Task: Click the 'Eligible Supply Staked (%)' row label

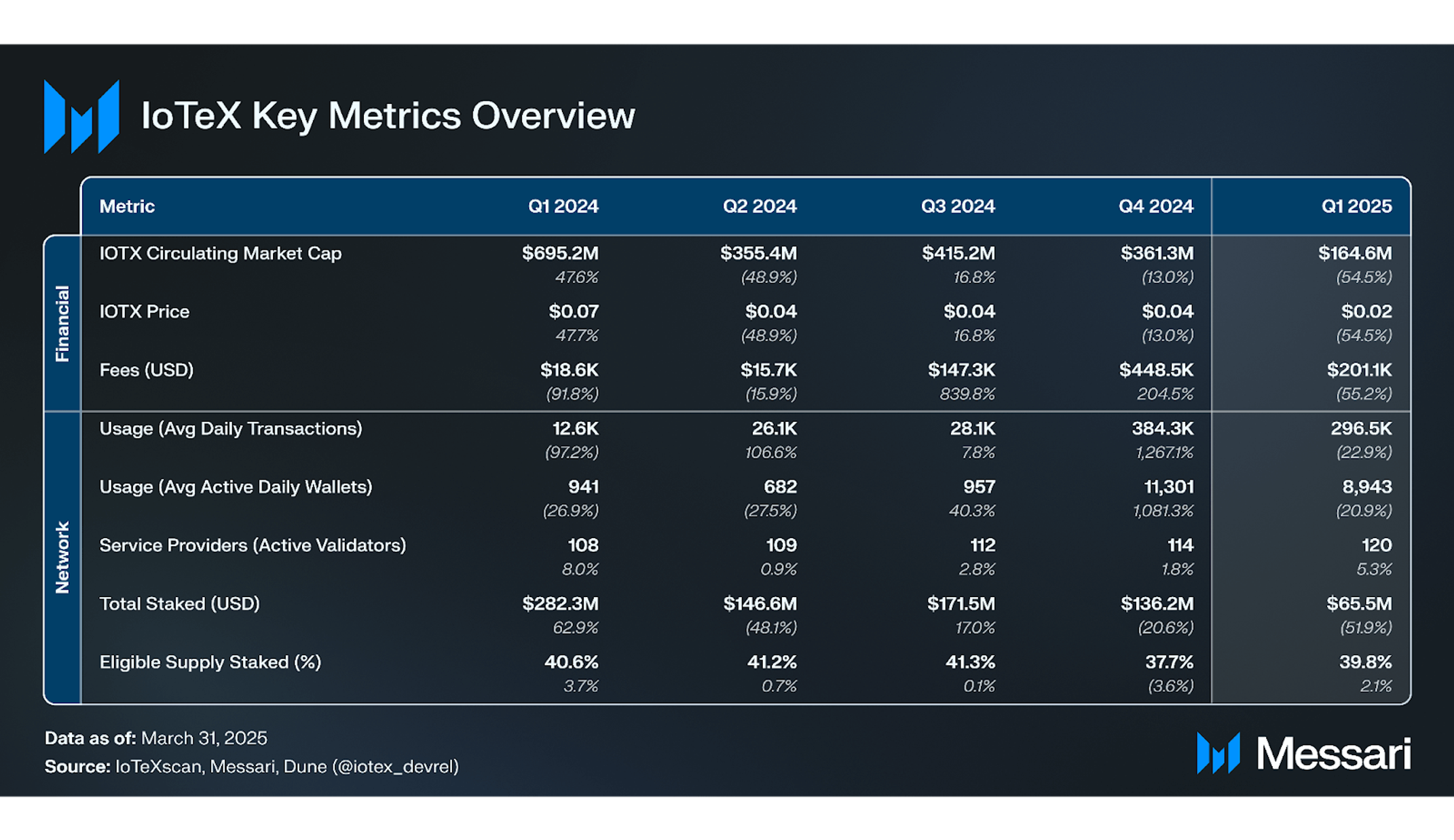Action: point(210,662)
